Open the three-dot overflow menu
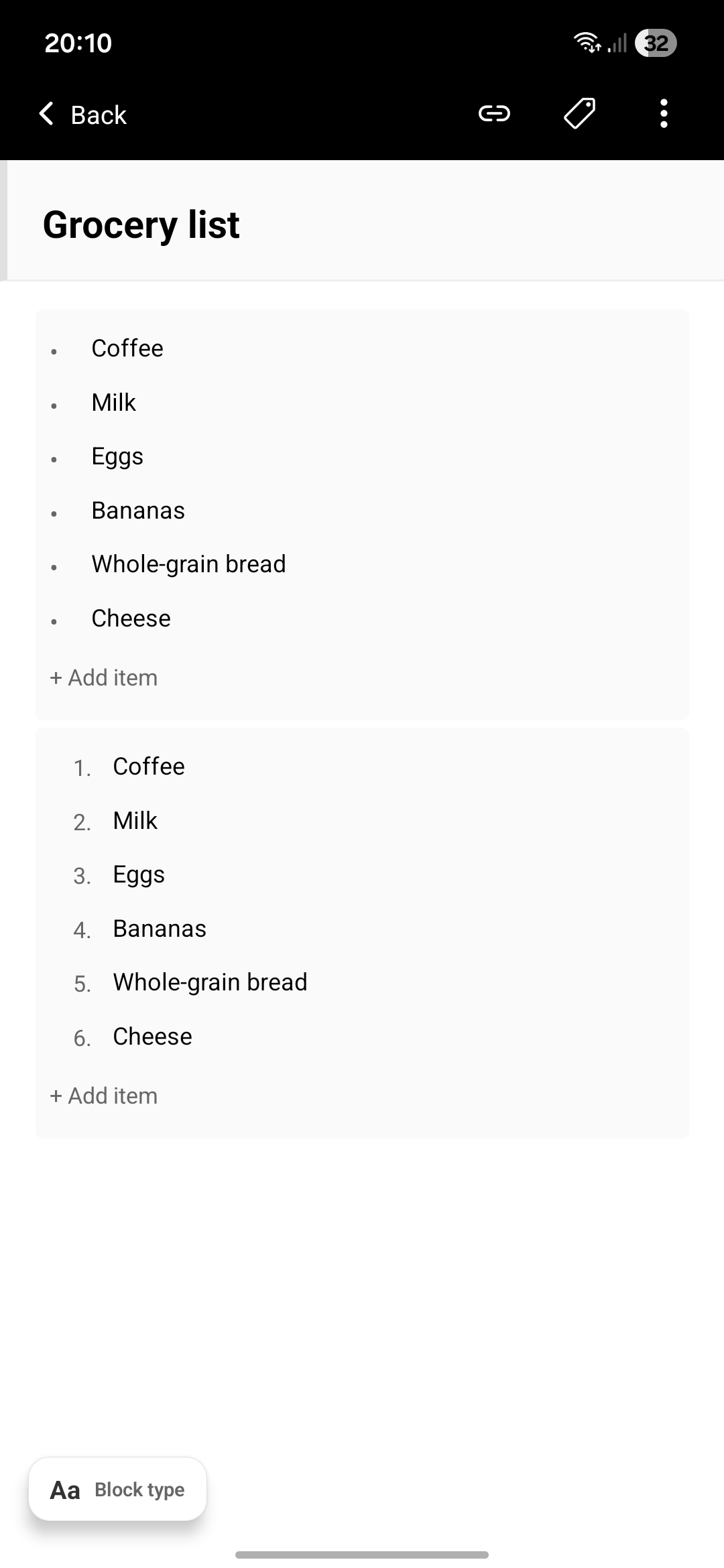The width and height of the screenshot is (724, 1568). [664, 114]
